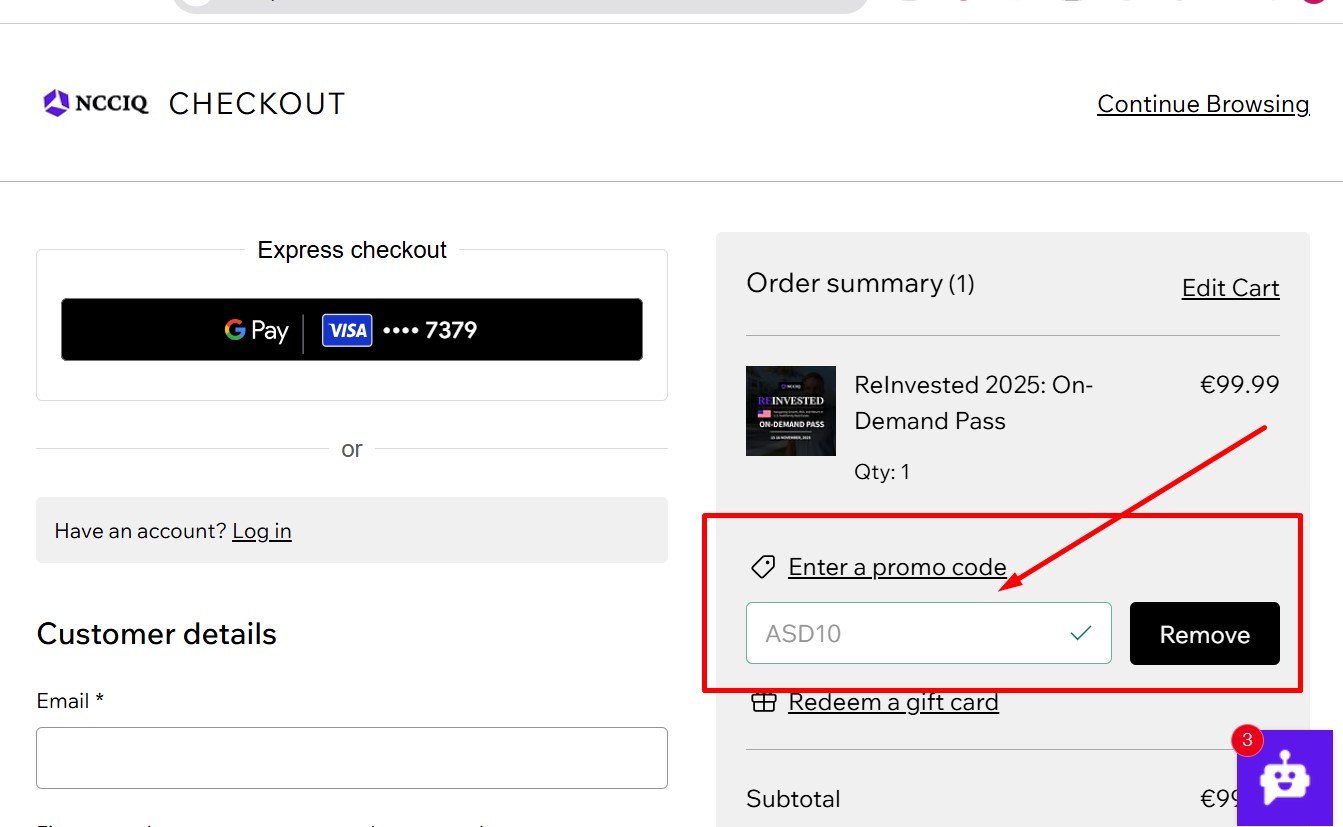The height and width of the screenshot is (827, 1343).
Task: Click the Redeem a gift card link
Action: [x=893, y=701]
